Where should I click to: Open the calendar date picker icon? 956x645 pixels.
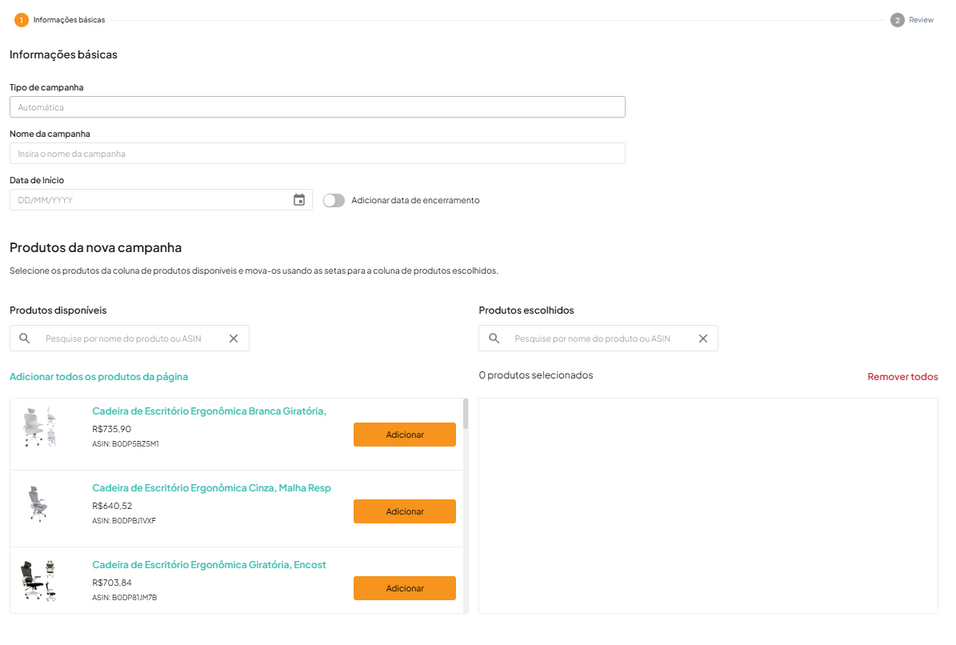click(299, 199)
